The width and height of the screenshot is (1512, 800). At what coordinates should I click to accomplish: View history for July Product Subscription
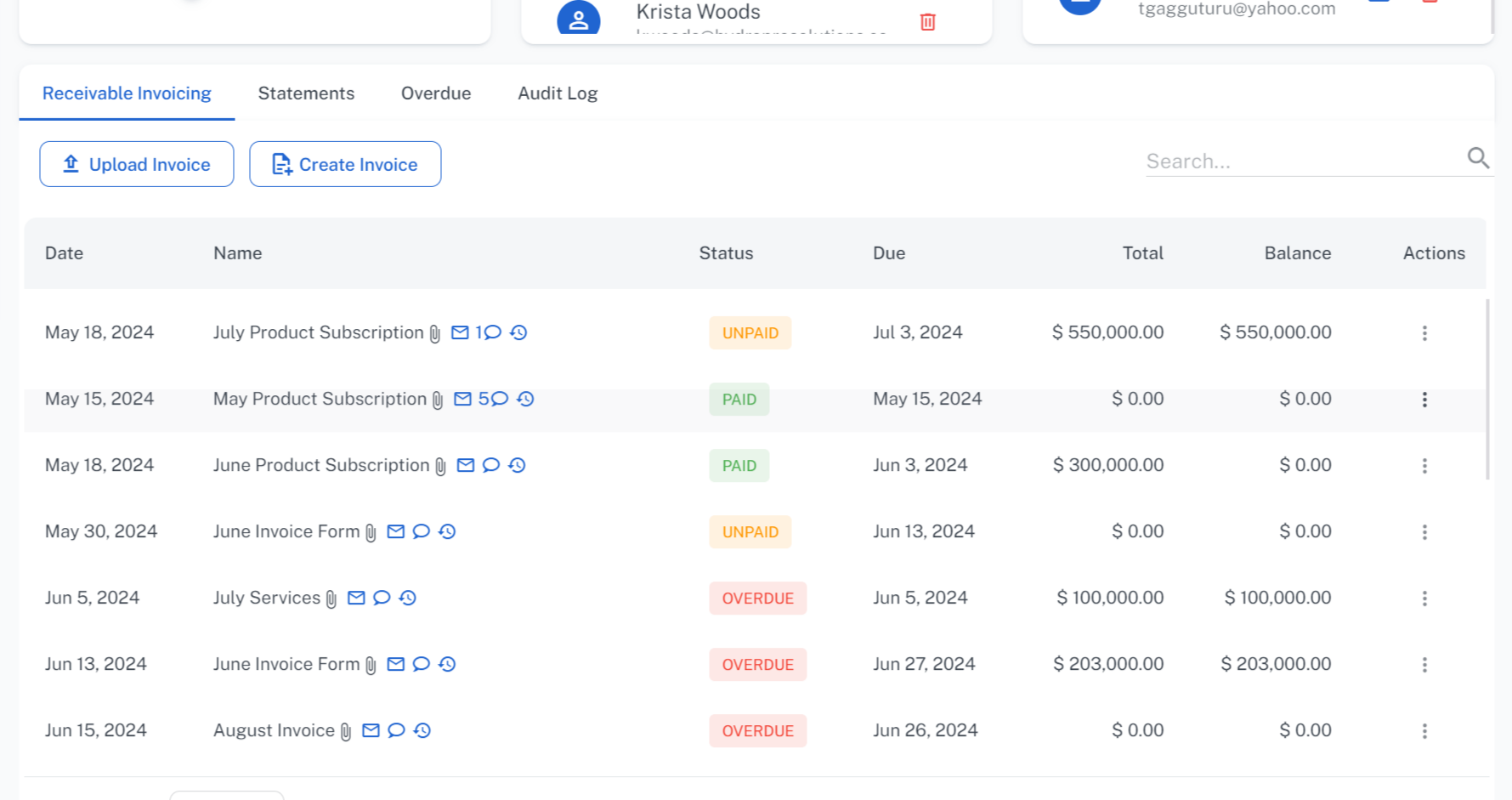click(x=518, y=332)
